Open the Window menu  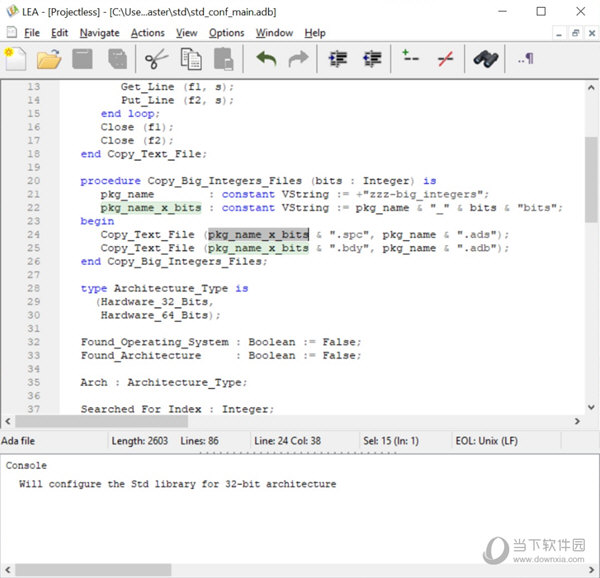pyautogui.click(x=274, y=33)
